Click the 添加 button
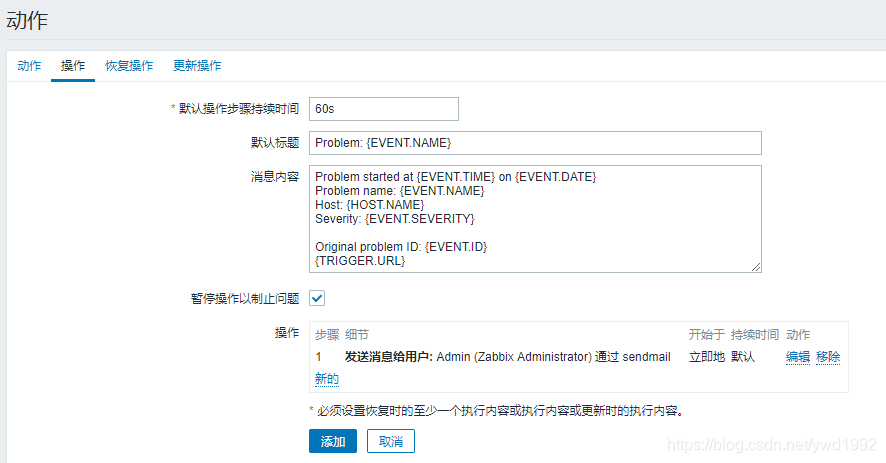Image resolution: width=886 pixels, height=463 pixels. (333, 441)
